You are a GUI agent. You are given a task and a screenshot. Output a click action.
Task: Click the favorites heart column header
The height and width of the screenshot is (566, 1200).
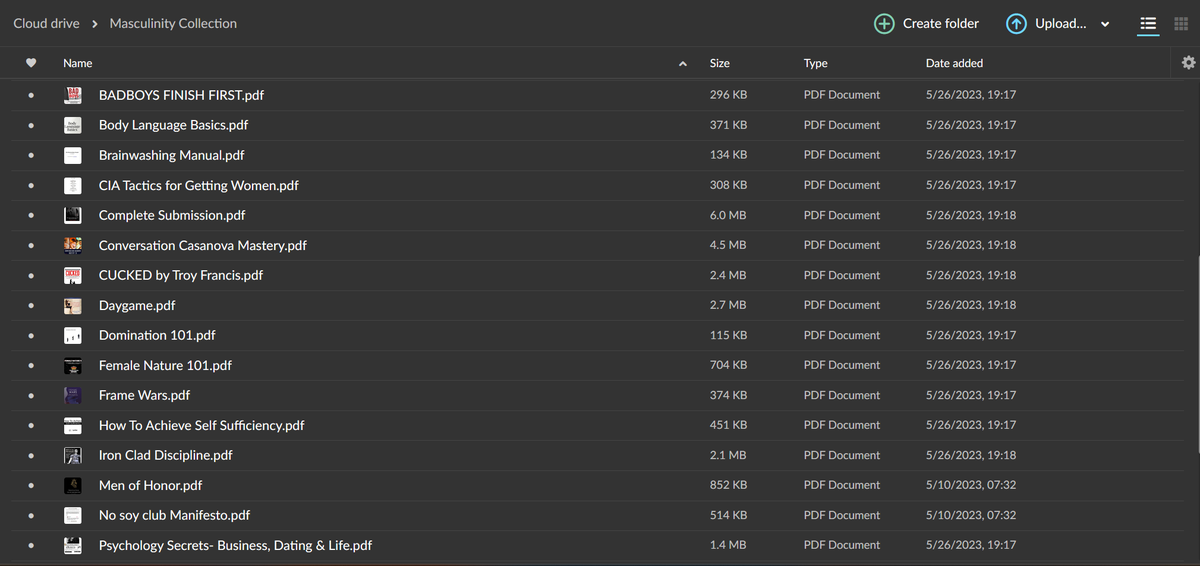click(x=31, y=63)
